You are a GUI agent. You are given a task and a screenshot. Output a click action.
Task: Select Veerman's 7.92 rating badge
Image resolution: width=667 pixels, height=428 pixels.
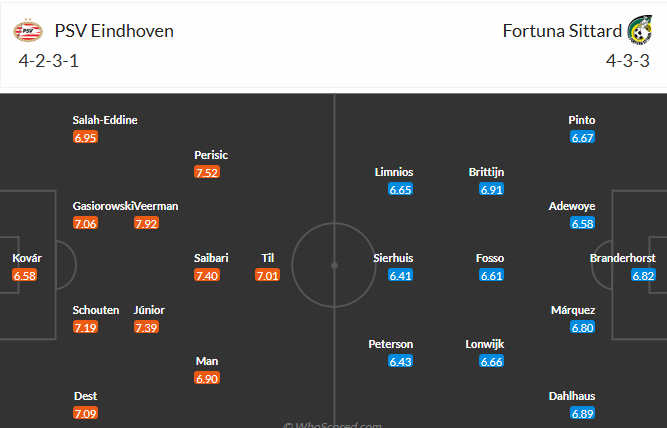click(146, 223)
